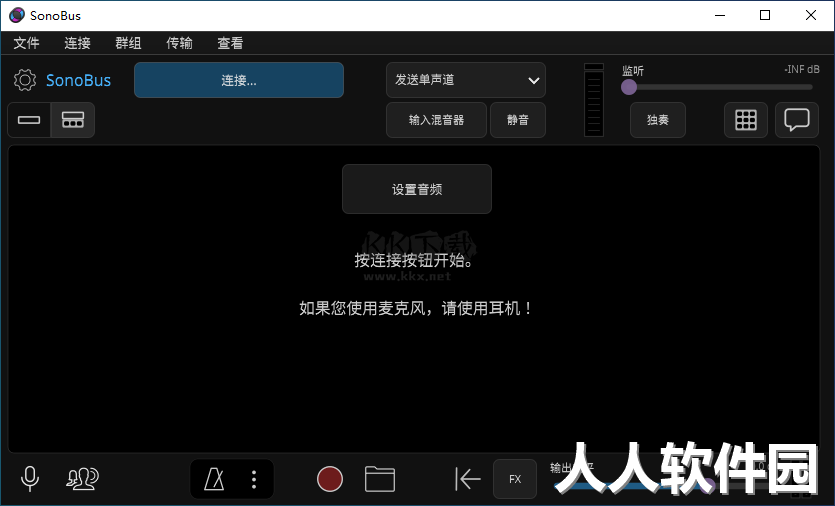Screen dimensions: 835x506
Task: Click the skip to start arrow icon
Action: click(468, 479)
